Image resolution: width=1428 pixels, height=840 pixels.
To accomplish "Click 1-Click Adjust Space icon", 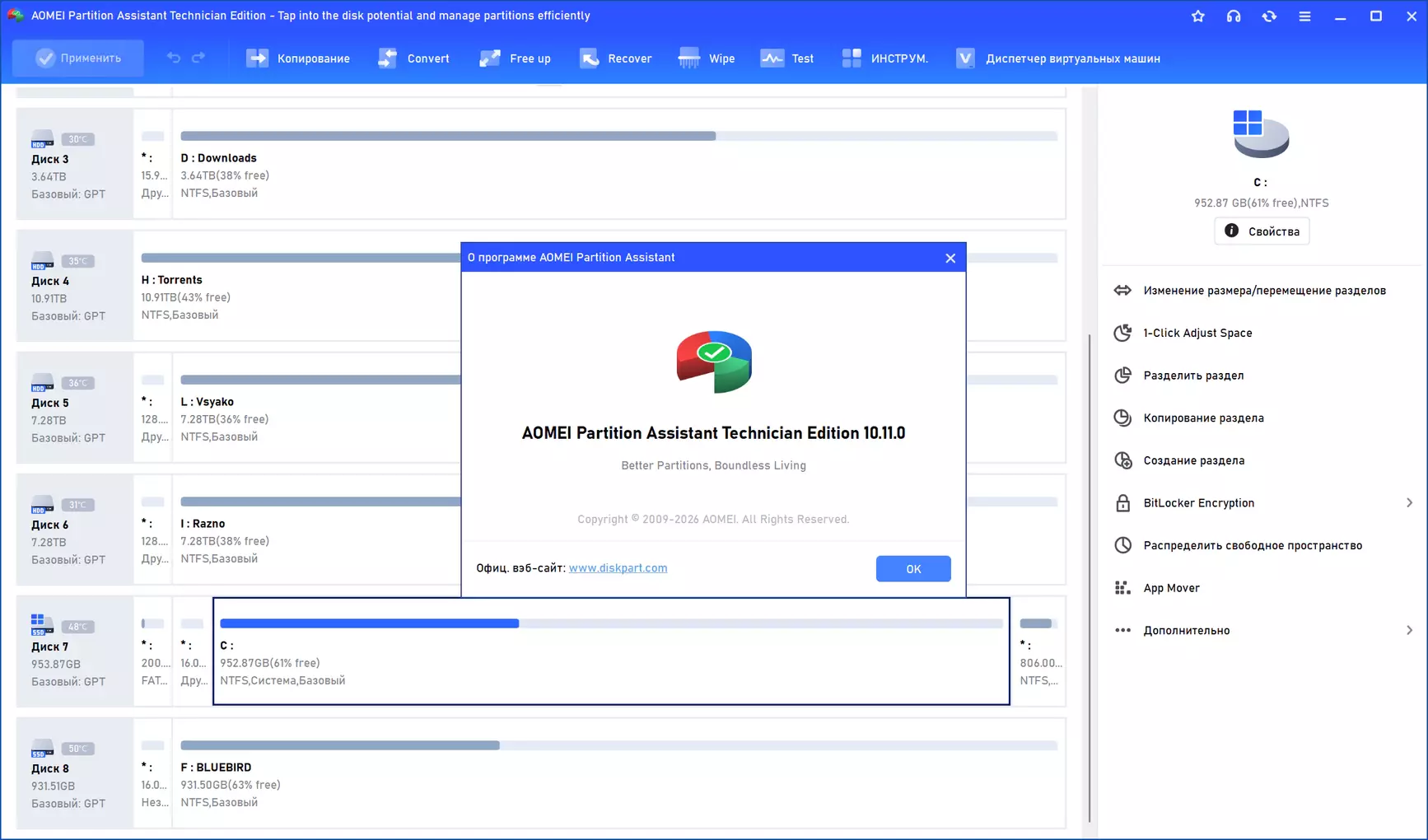I will [x=1122, y=333].
